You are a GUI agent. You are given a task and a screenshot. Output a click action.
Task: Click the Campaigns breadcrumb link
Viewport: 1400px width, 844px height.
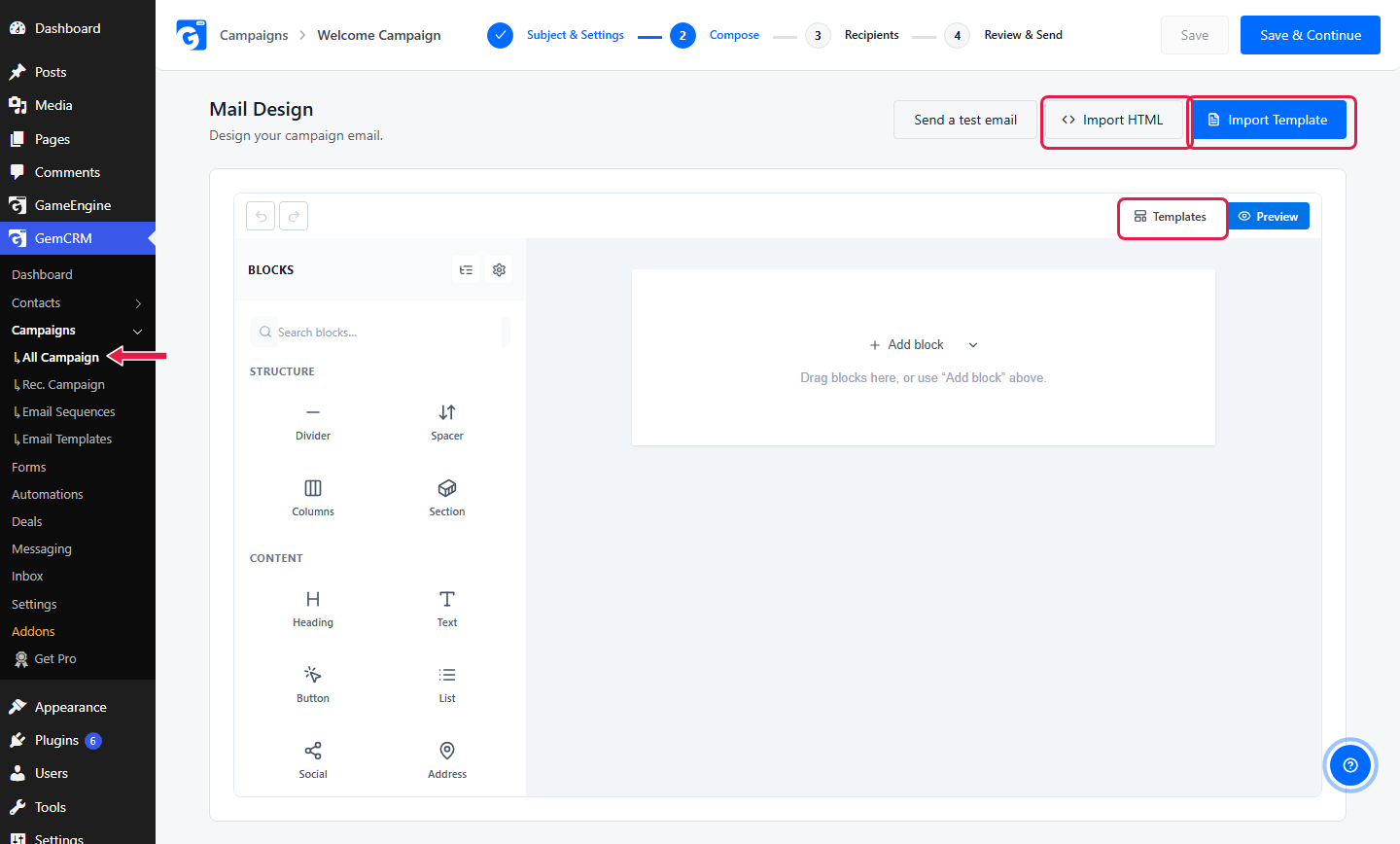[x=254, y=35]
